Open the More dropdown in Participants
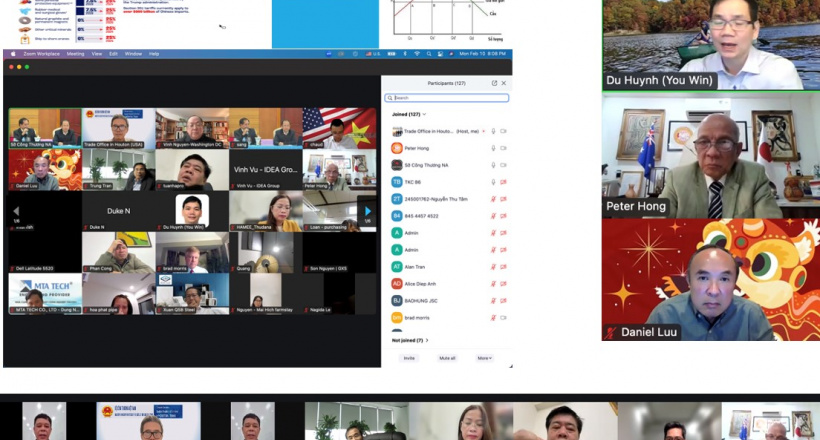 483,358
